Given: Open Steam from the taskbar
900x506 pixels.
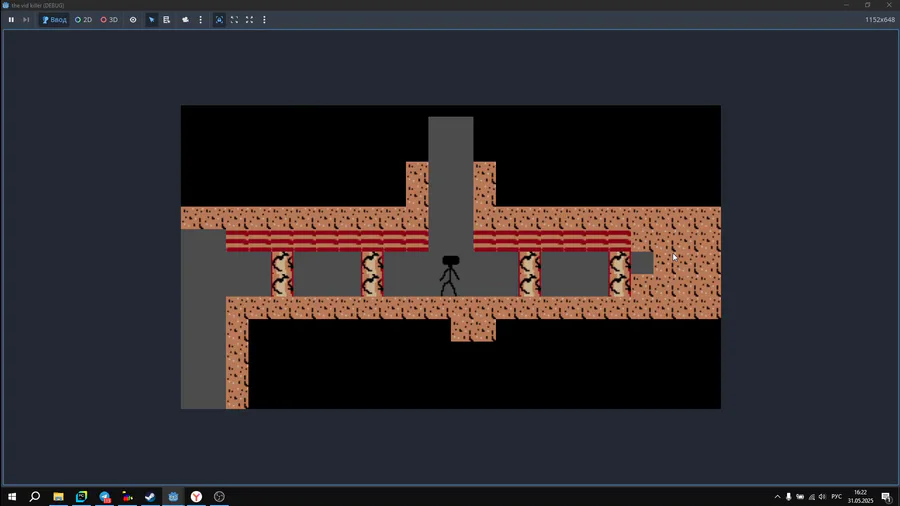Looking at the screenshot, I should coord(150,496).
